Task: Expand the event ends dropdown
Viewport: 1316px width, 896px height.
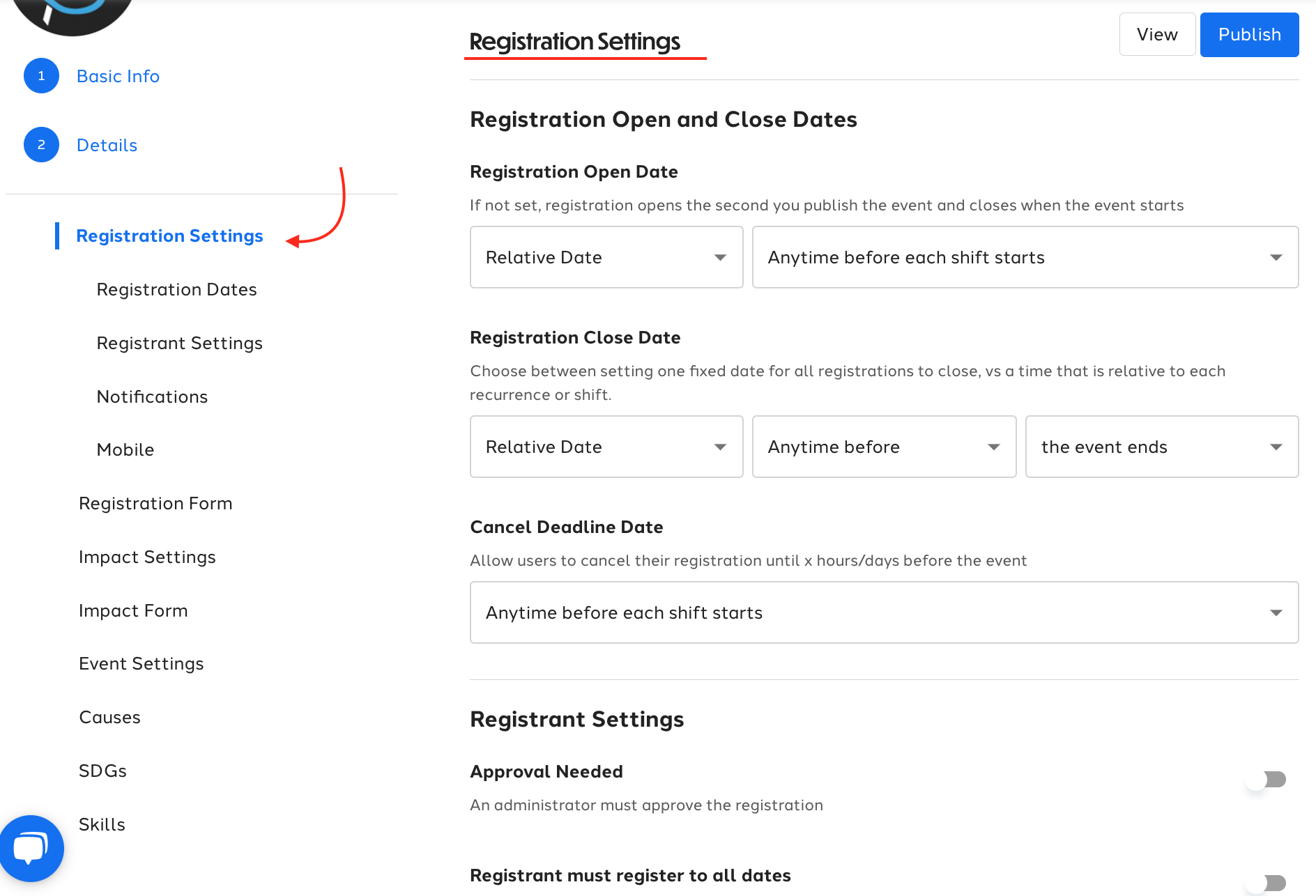Action: pyautogui.click(x=1162, y=447)
